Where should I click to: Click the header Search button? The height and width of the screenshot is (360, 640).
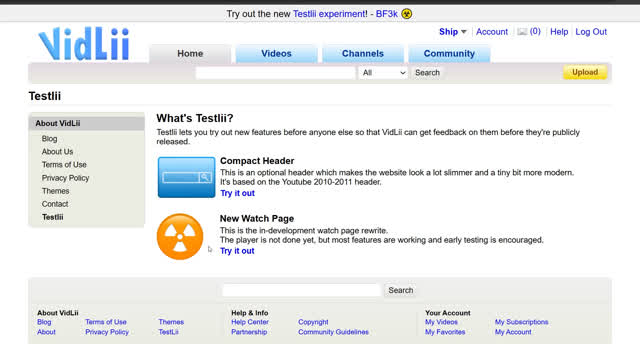pos(427,73)
